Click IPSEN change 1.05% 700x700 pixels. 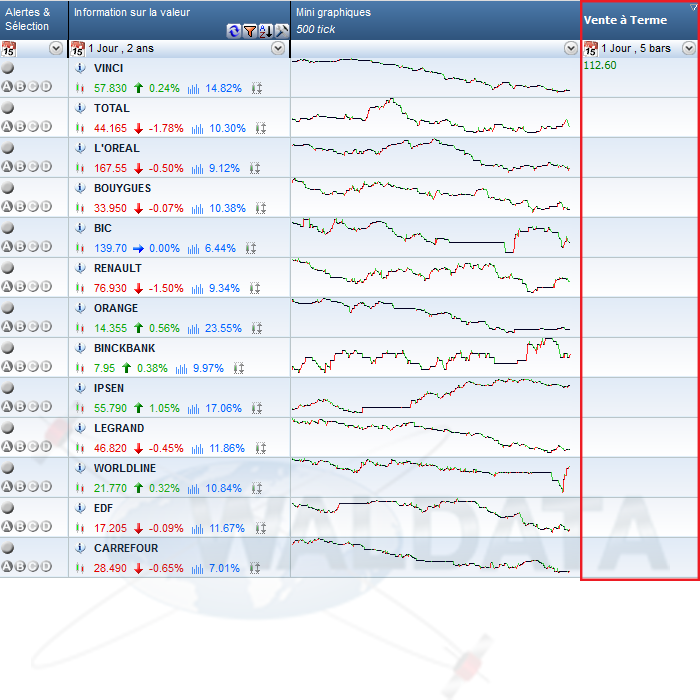click(164, 408)
